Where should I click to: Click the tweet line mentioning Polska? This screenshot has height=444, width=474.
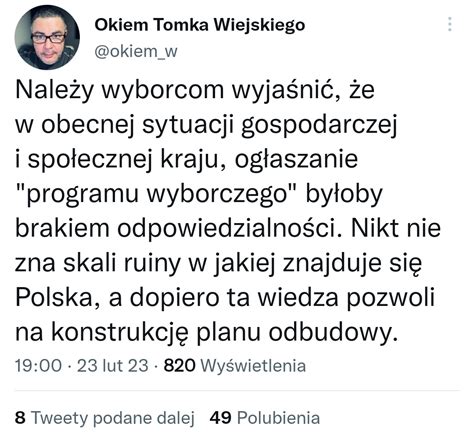pyautogui.click(x=225, y=298)
